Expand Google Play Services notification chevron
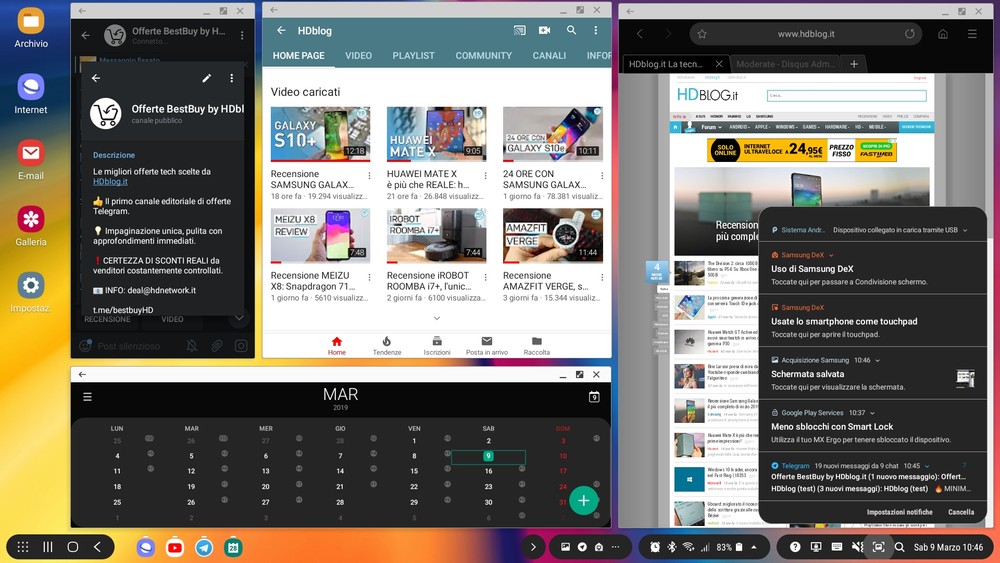 click(872, 413)
